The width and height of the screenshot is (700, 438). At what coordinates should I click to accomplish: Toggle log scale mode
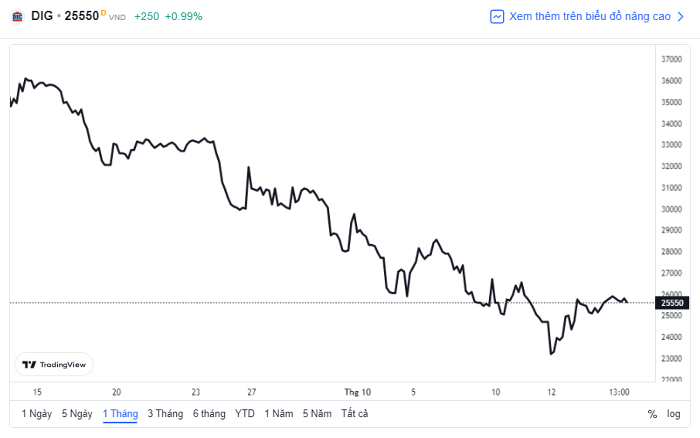click(x=674, y=414)
